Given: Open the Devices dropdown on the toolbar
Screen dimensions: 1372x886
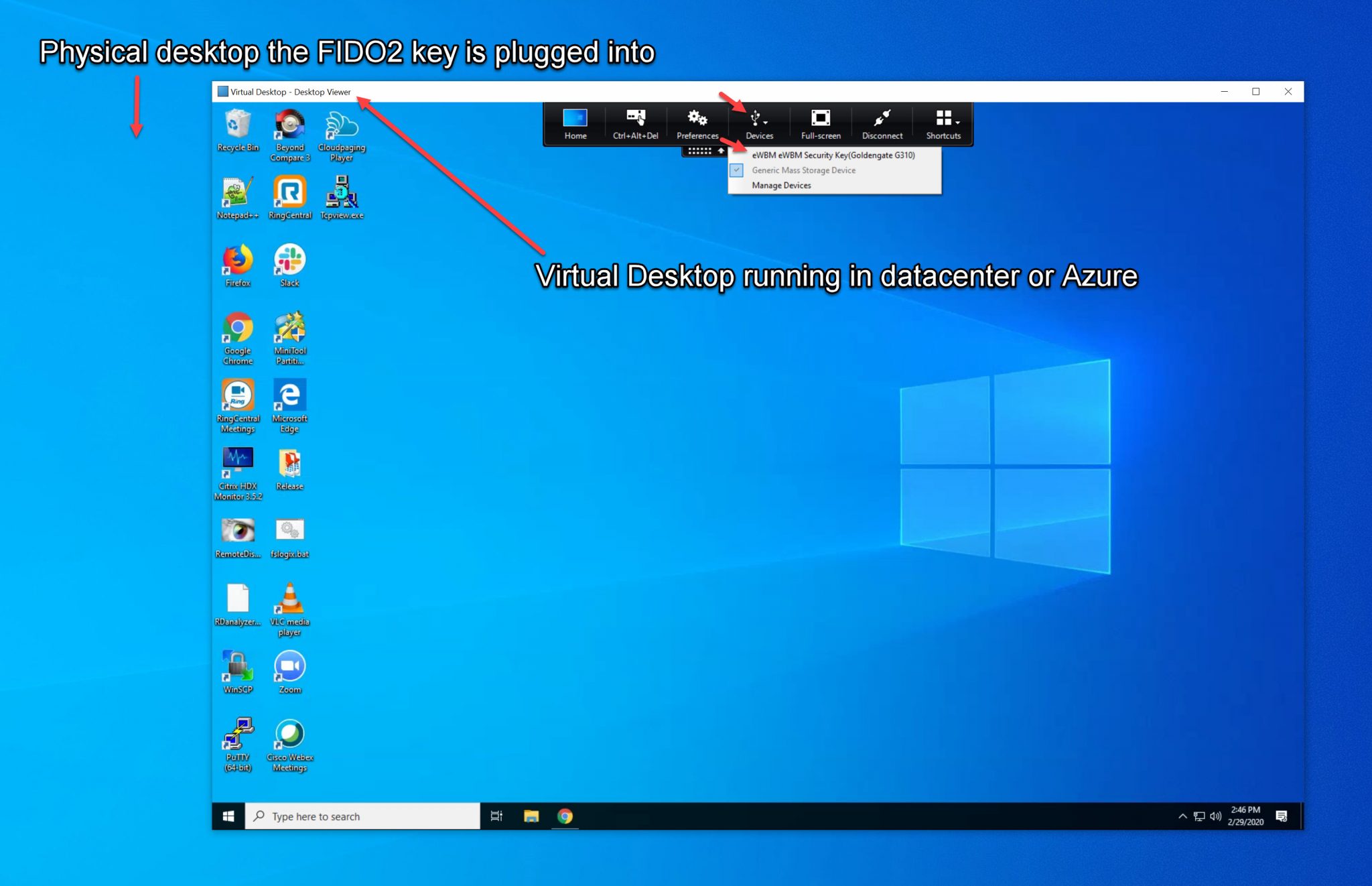Looking at the screenshot, I should (x=758, y=123).
